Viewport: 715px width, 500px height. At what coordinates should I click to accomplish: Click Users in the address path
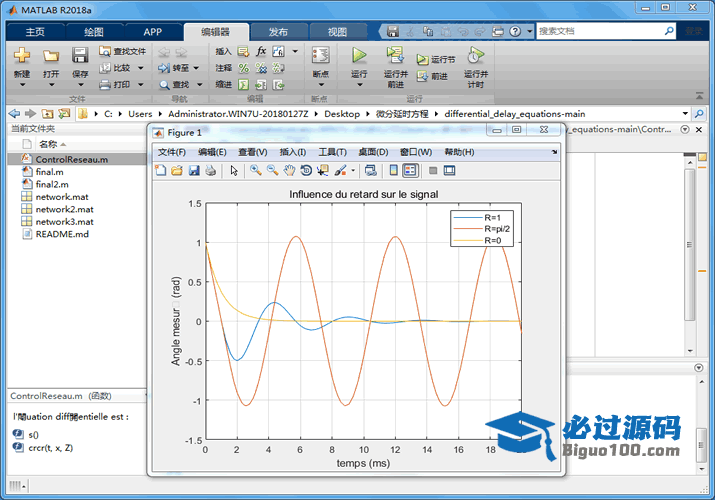[x=140, y=114]
